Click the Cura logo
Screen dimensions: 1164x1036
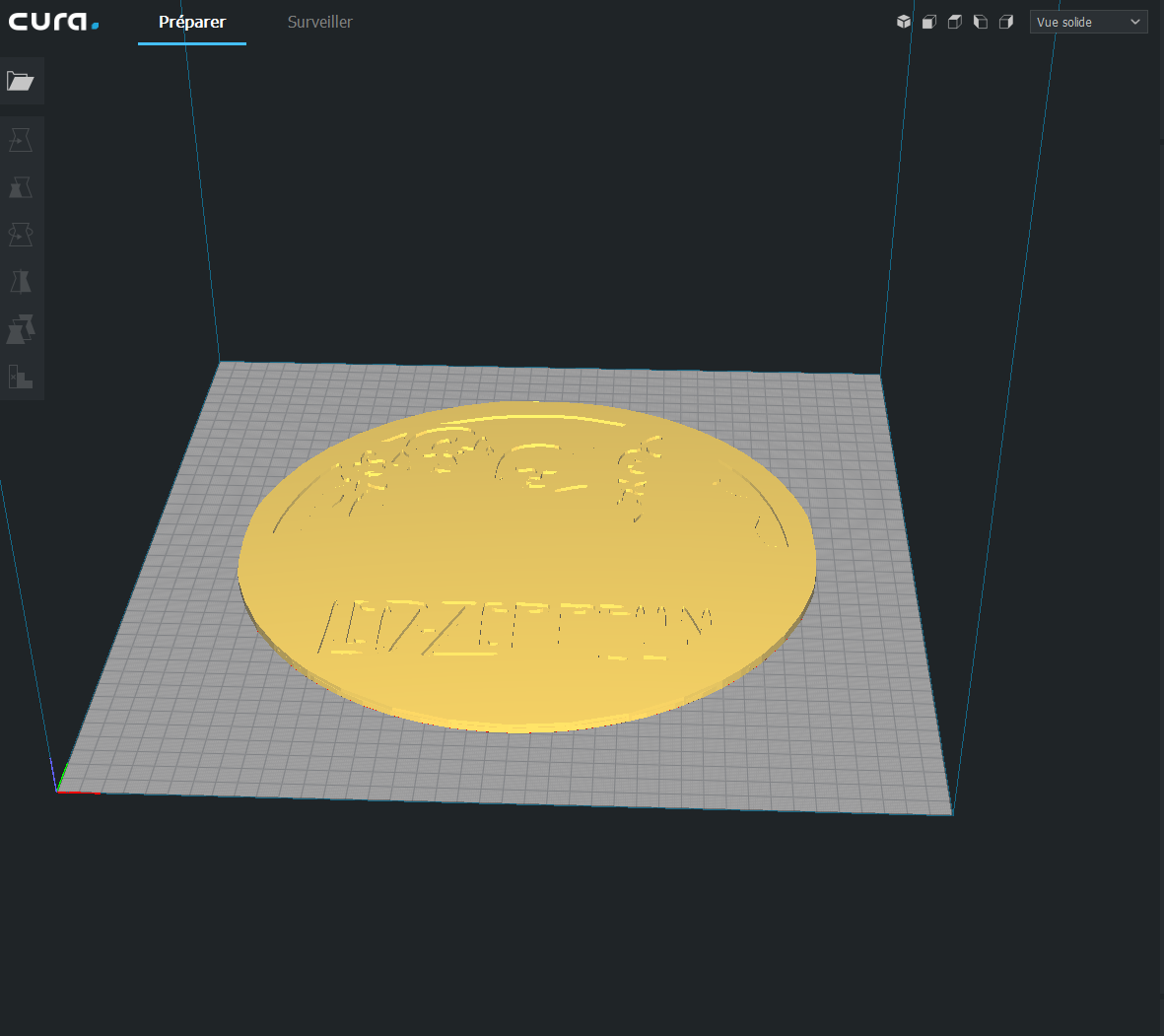tap(53, 22)
